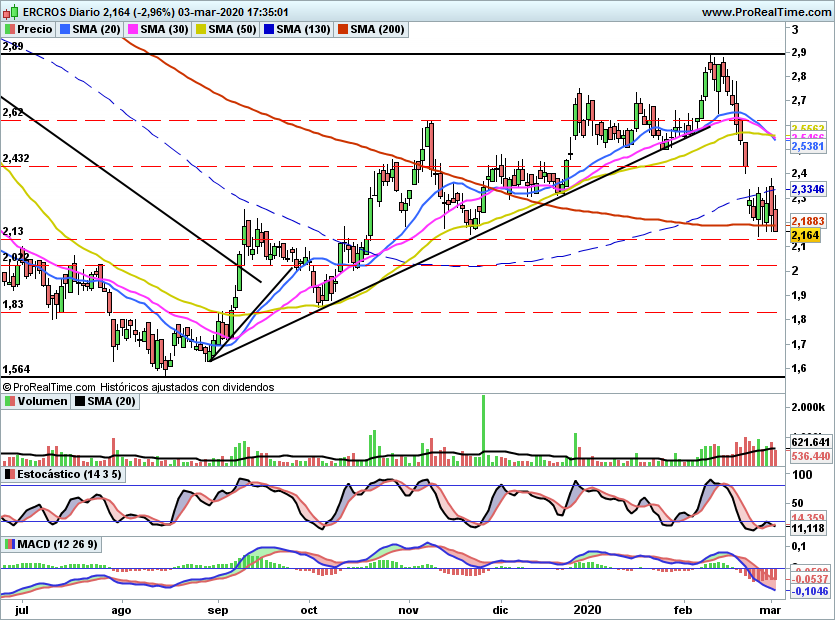Click the current price tag 2,164
This screenshot has width=835, height=620.
(x=805, y=235)
